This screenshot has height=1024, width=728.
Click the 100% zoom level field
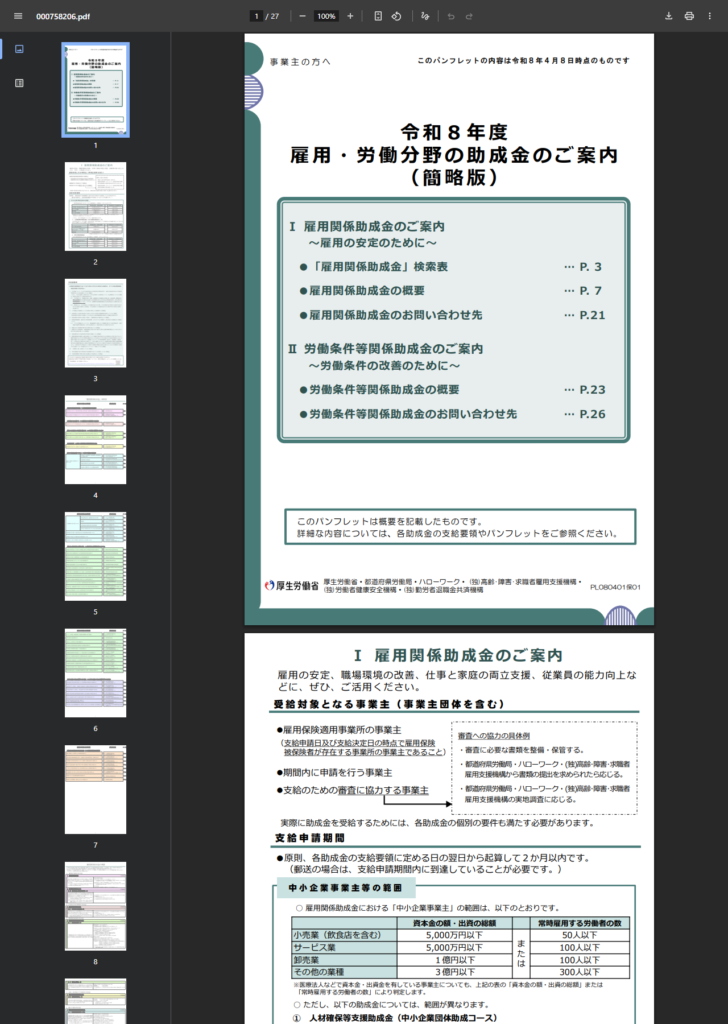click(326, 16)
